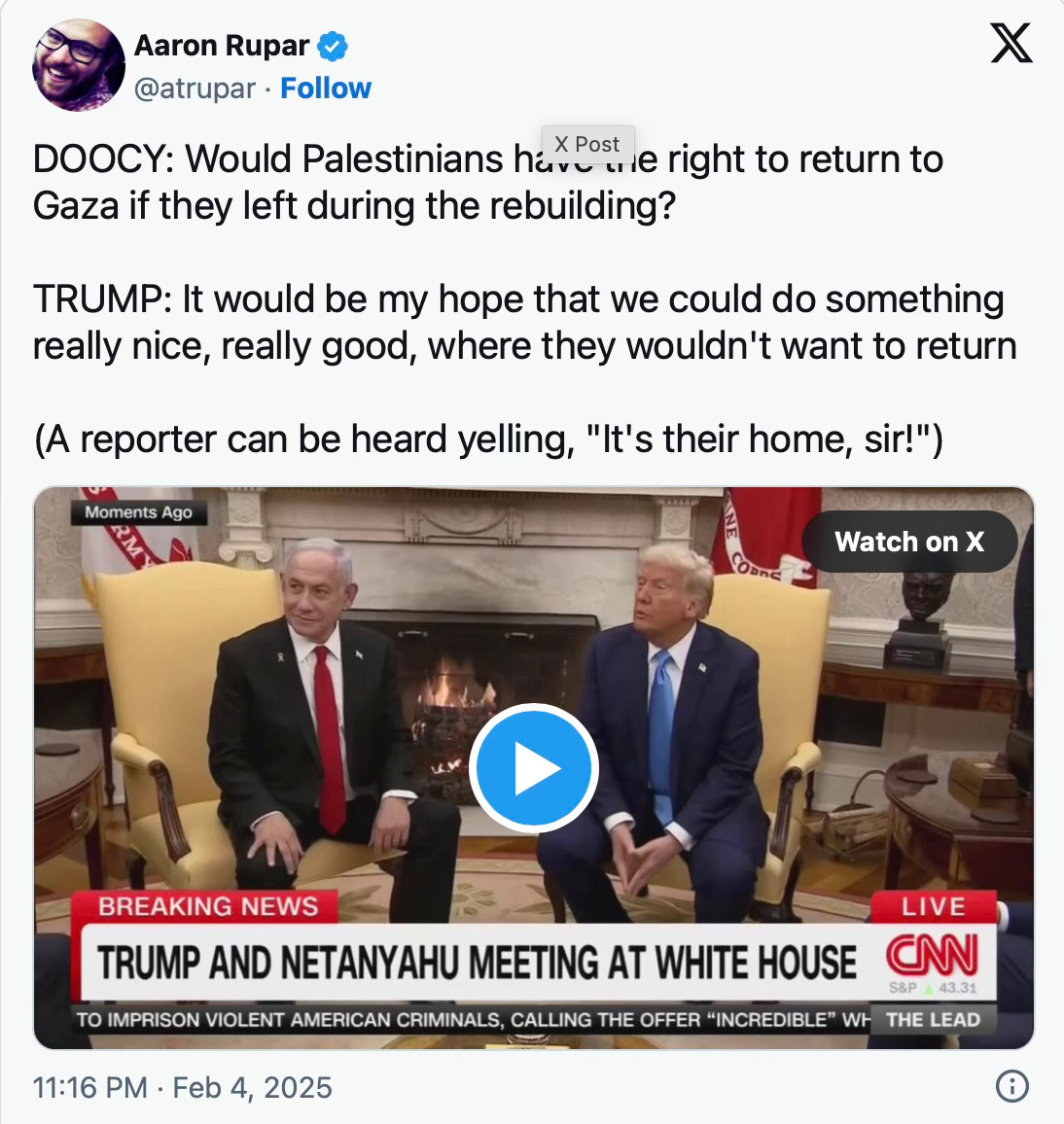
Task: Click the BREAKING NEWS banner tag
Action: tap(208, 907)
